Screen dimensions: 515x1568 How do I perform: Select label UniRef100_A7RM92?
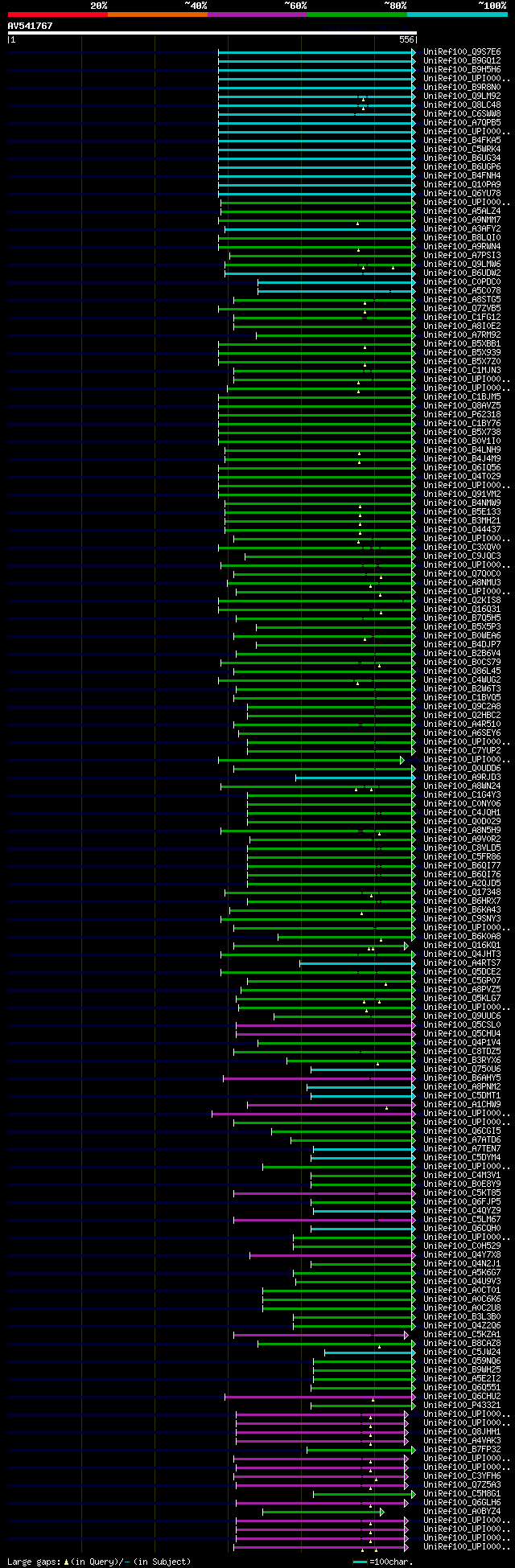tap(462, 335)
